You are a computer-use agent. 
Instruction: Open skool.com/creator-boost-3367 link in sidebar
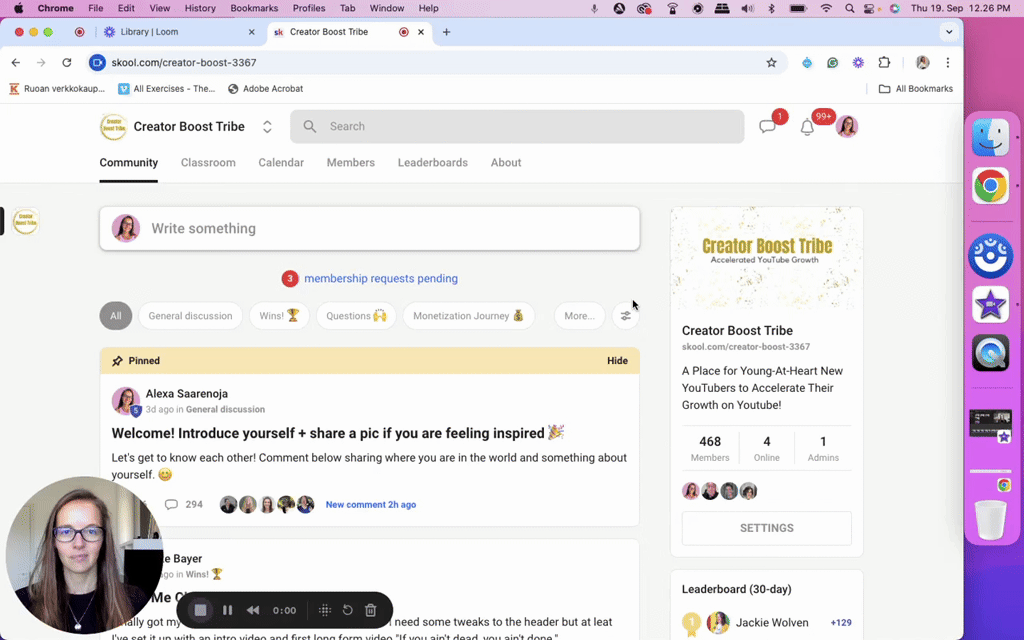pyautogui.click(x=746, y=347)
